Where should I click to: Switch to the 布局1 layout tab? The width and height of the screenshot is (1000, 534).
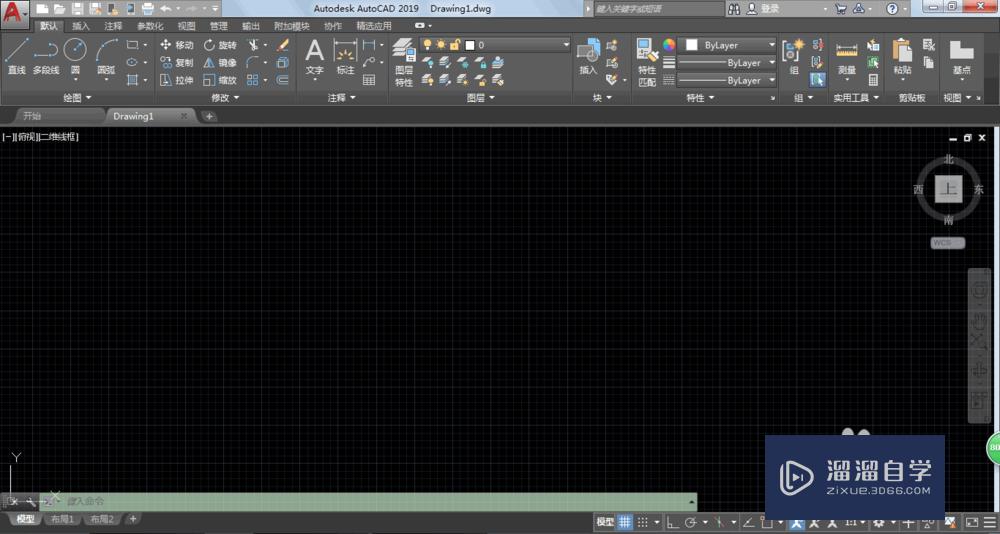click(63, 519)
